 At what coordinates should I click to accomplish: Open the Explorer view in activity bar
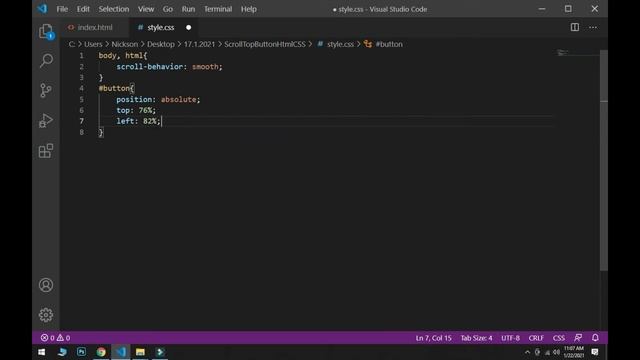pyautogui.click(x=46, y=31)
